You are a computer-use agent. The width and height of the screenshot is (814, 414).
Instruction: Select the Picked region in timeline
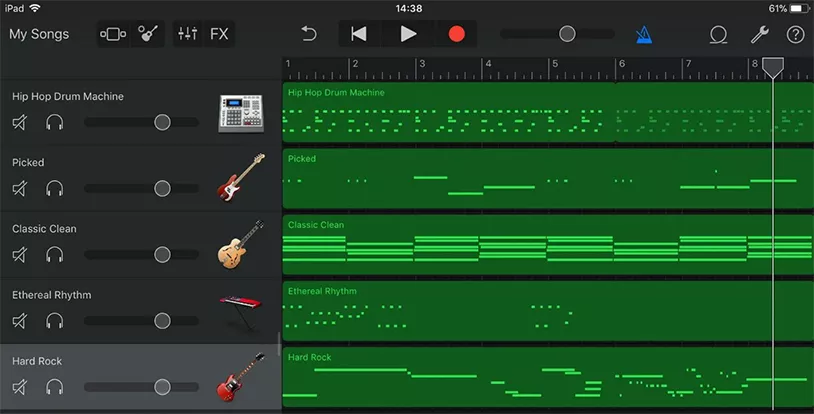pyautogui.click(x=548, y=178)
